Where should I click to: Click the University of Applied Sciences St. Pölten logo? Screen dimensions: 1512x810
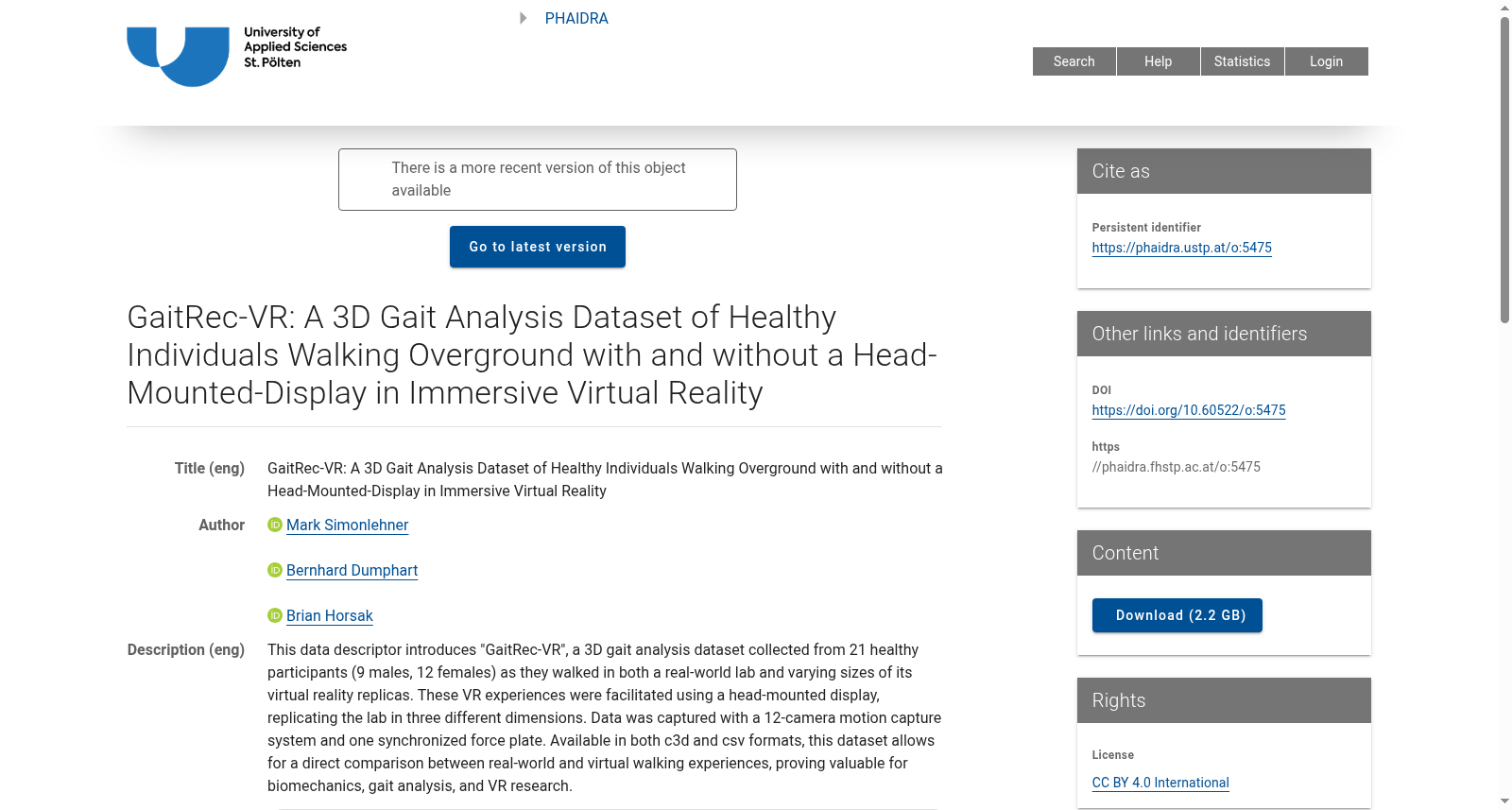pos(237,57)
